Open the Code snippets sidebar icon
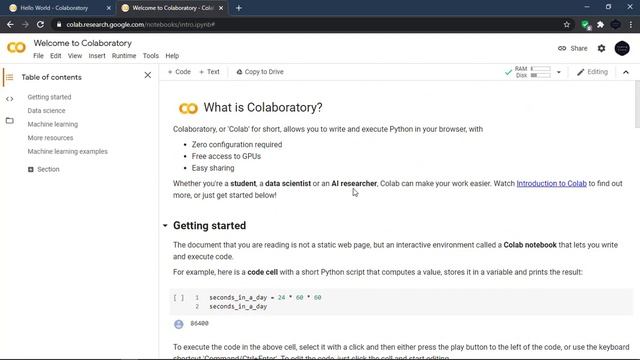640x360 pixels. tap(9, 99)
